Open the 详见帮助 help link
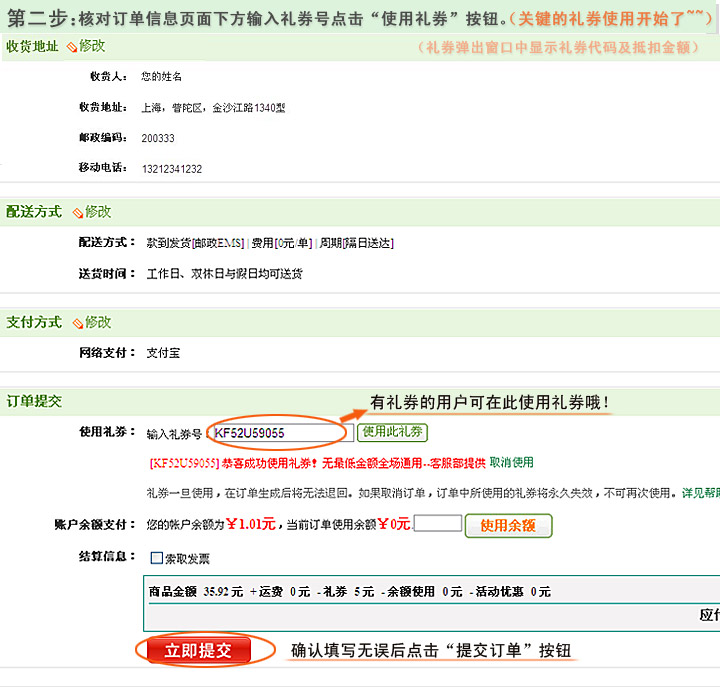The image size is (720, 687). [700, 493]
